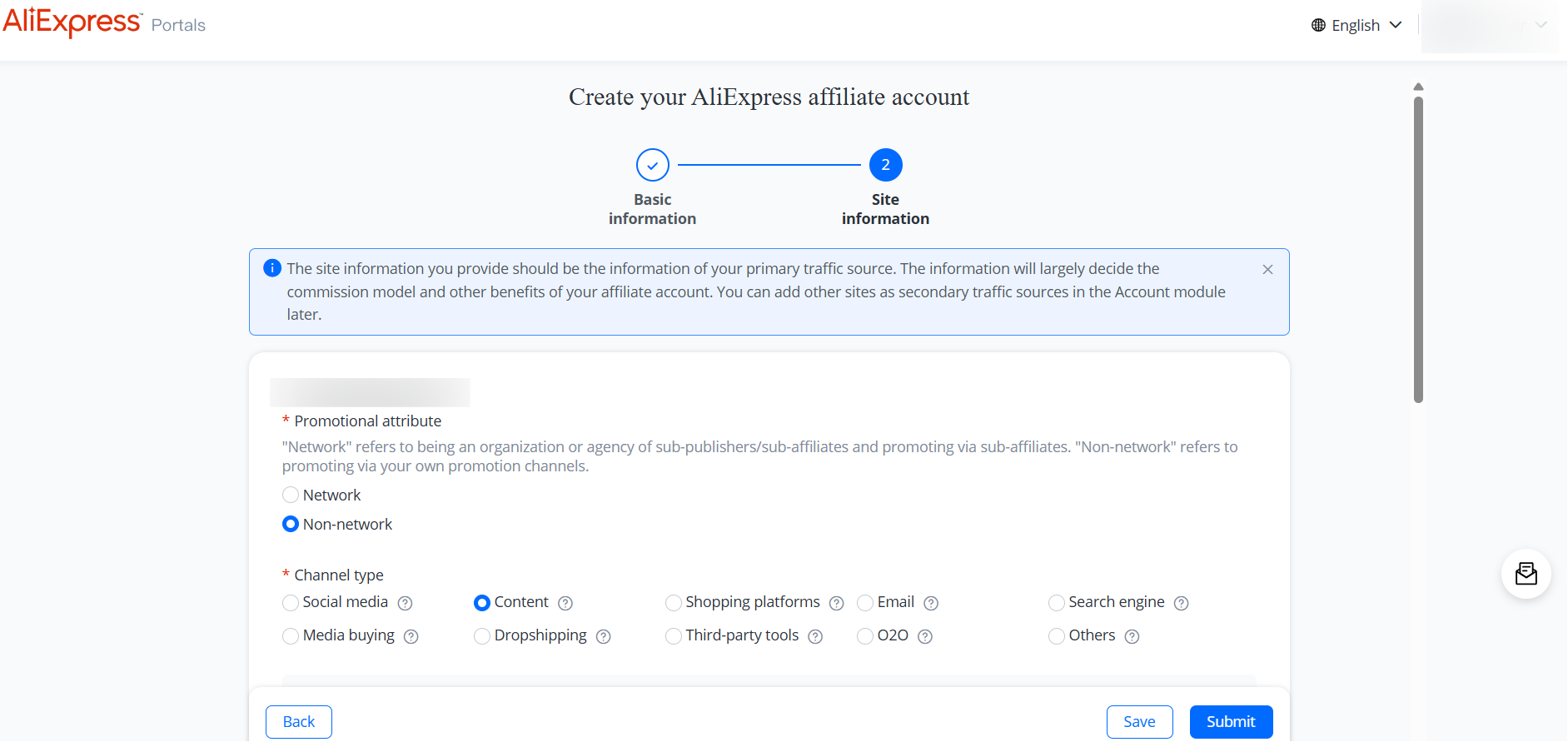Click help icon beside O2O
Viewport: 1568px width, 742px height.
pyautogui.click(x=925, y=636)
